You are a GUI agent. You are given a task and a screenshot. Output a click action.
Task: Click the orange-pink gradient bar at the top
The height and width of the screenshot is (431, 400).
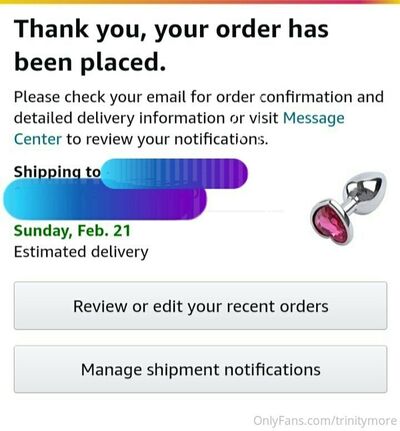[200, 2]
